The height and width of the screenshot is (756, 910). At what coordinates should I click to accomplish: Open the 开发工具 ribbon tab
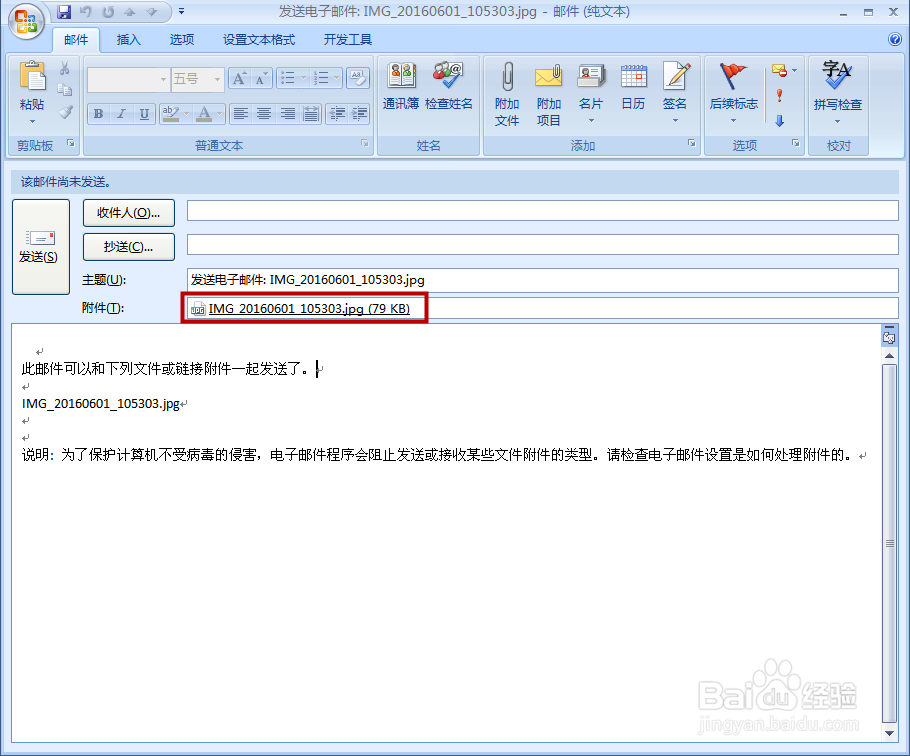pyautogui.click(x=348, y=39)
